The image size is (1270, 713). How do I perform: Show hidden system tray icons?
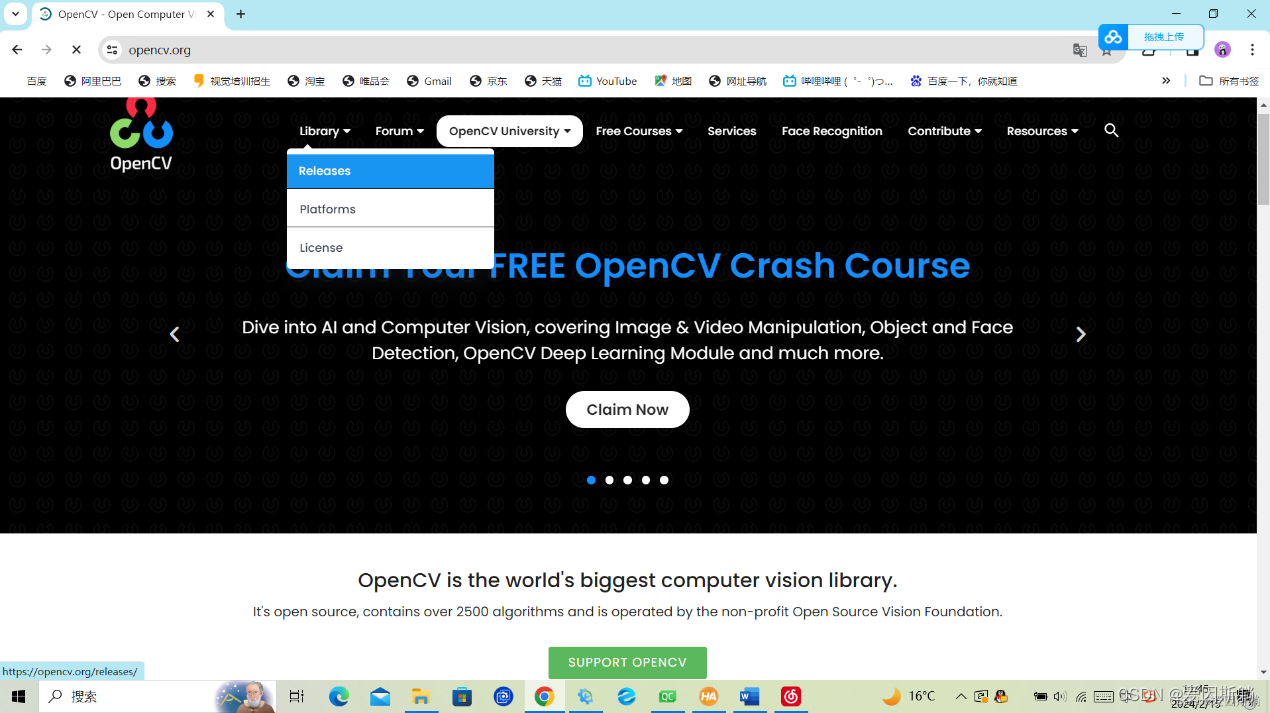pos(961,696)
